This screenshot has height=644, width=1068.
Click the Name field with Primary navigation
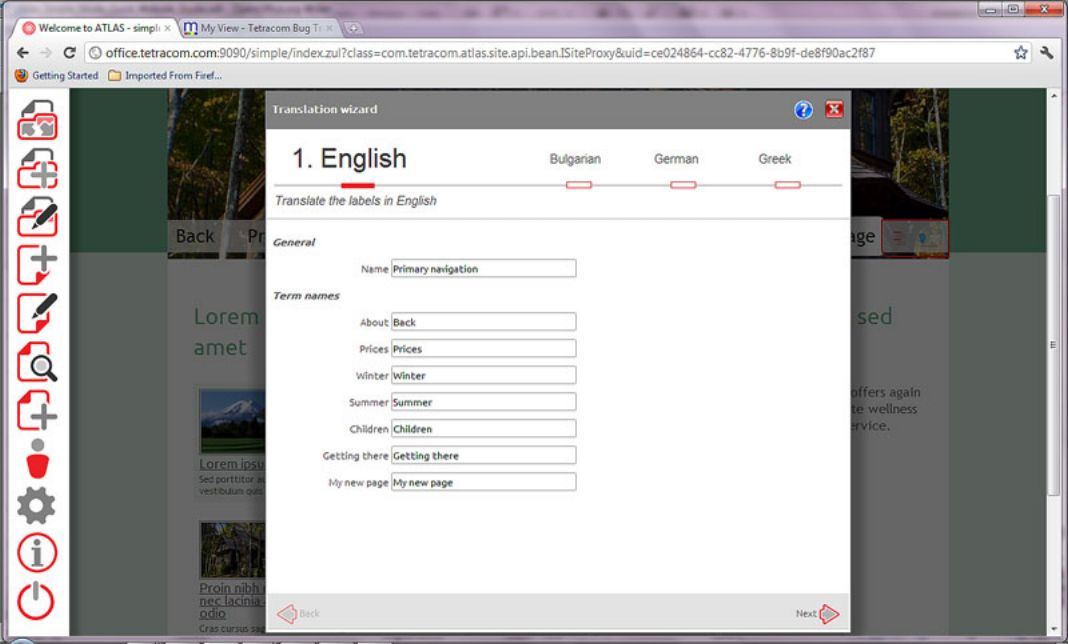(483, 269)
